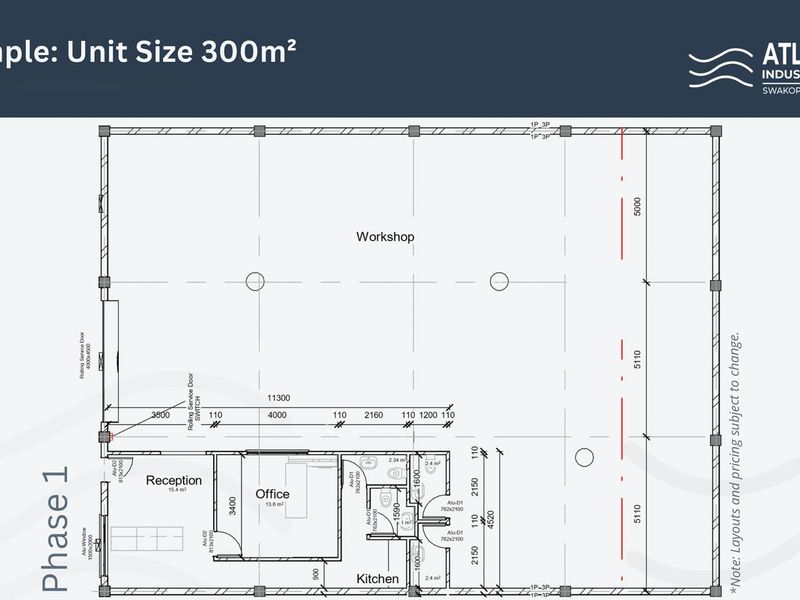
Task: Select the 'Alu-Window 1500x2000' label
Action: (x=87, y=543)
